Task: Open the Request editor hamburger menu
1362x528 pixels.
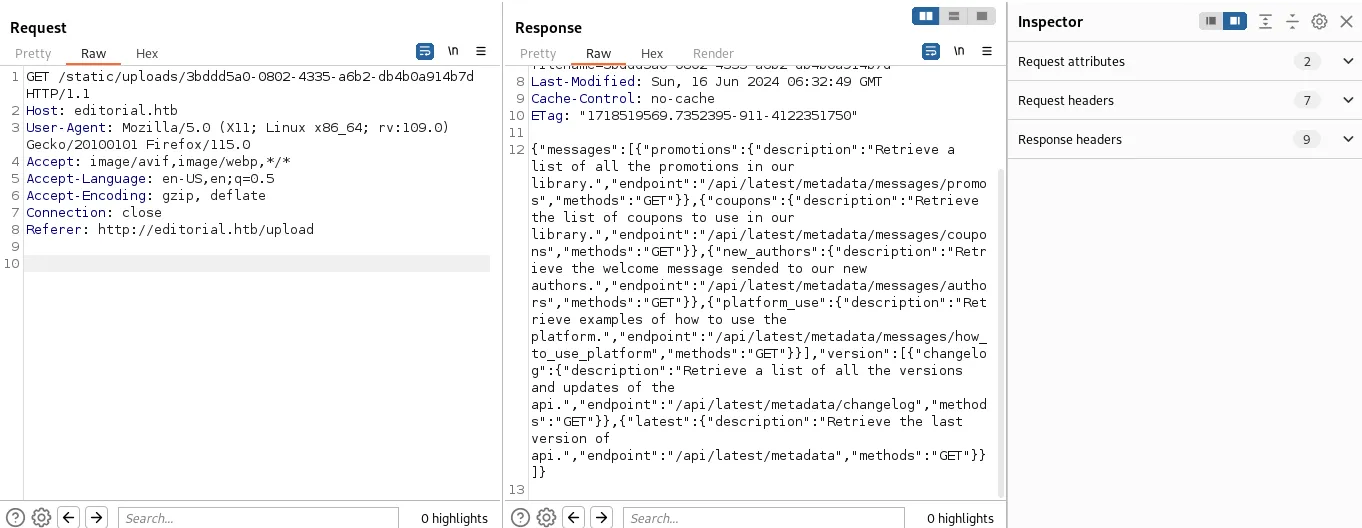Action: [481, 51]
